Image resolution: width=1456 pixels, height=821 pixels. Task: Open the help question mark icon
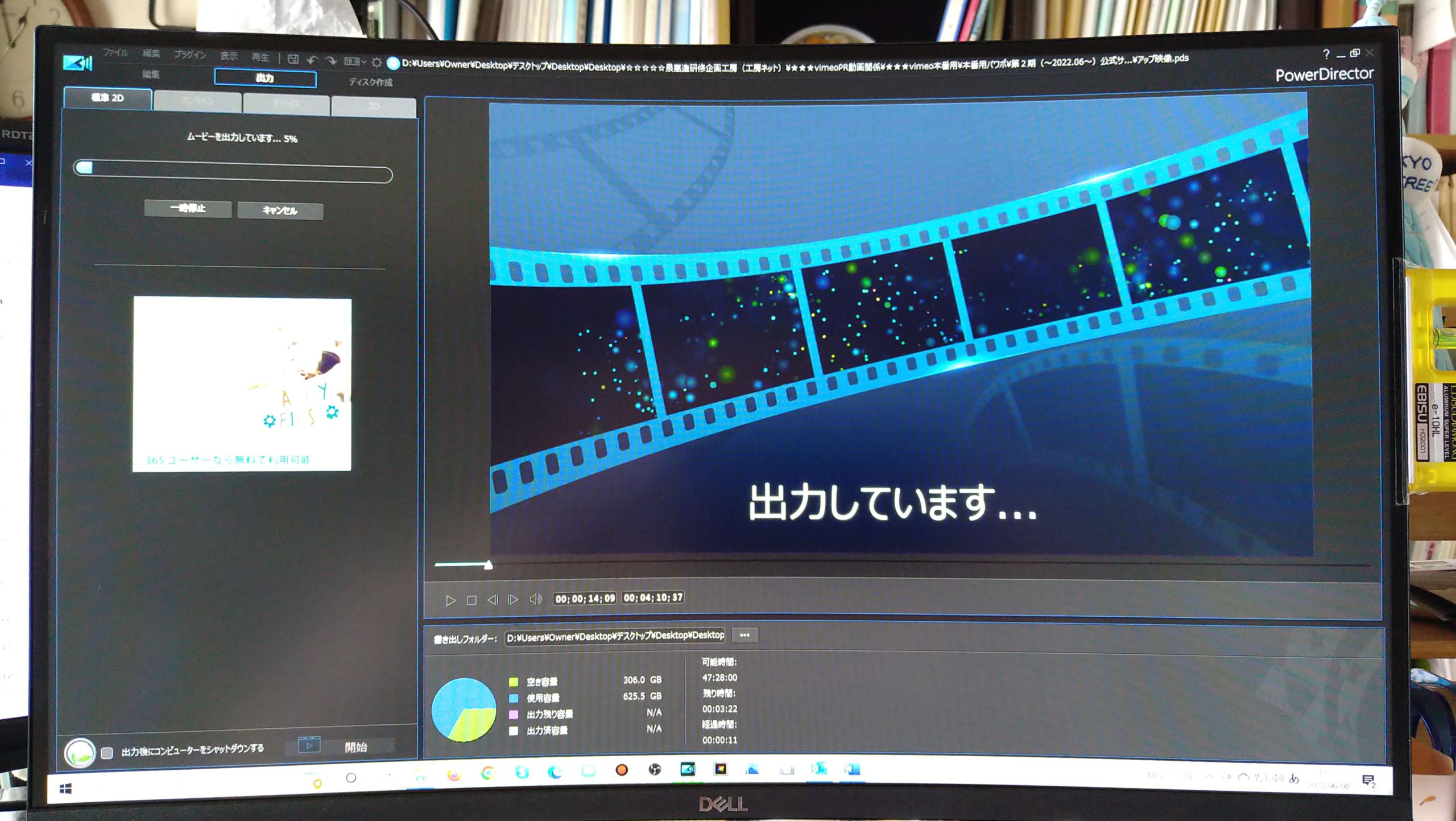click(x=1326, y=54)
